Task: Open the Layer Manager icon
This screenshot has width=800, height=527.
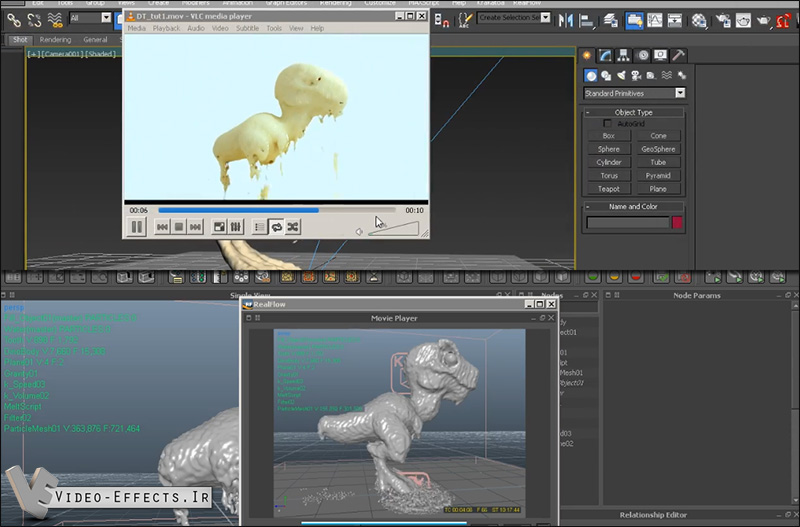Action: click(x=611, y=20)
